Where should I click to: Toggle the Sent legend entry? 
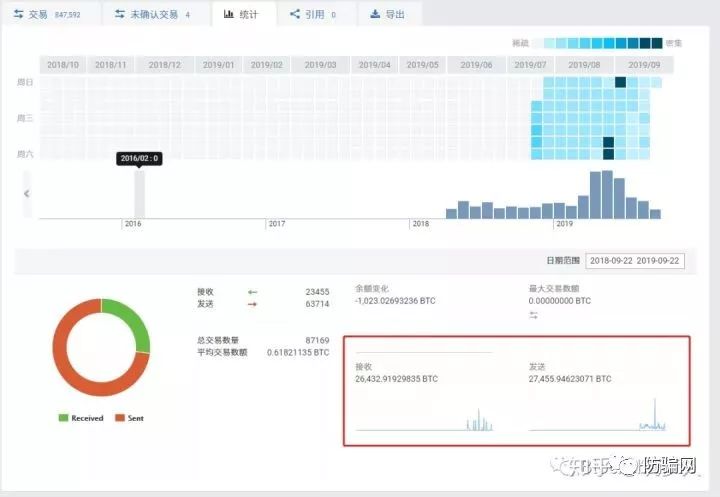tap(129, 418)
